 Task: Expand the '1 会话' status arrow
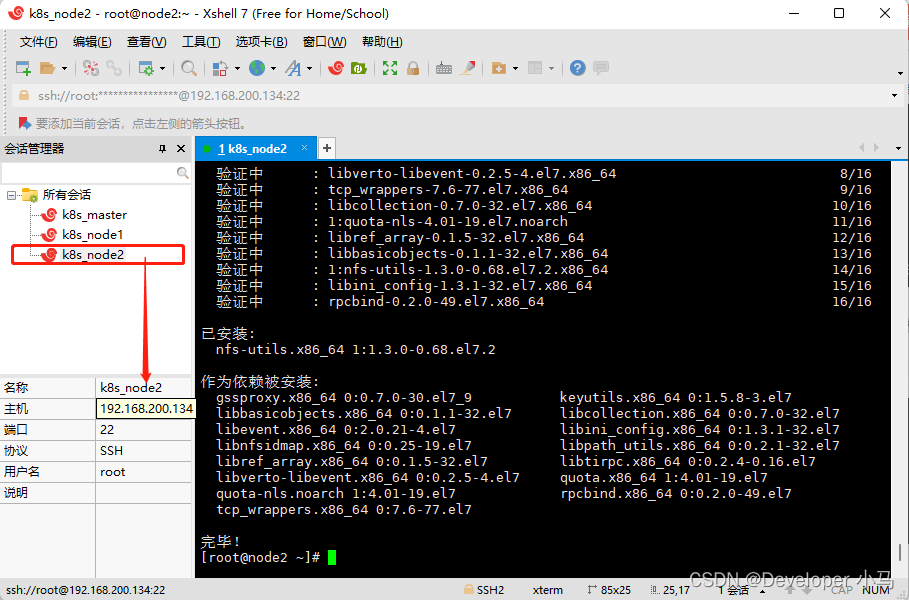coord(763,591)
